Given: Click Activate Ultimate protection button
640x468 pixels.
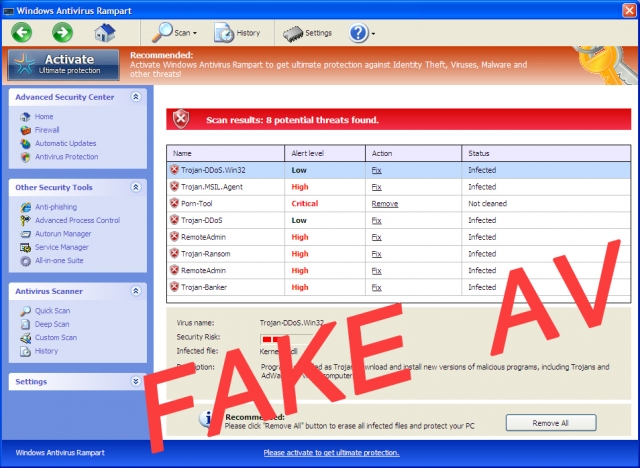Looking at the screenshot, I should (x=64, y=64).
